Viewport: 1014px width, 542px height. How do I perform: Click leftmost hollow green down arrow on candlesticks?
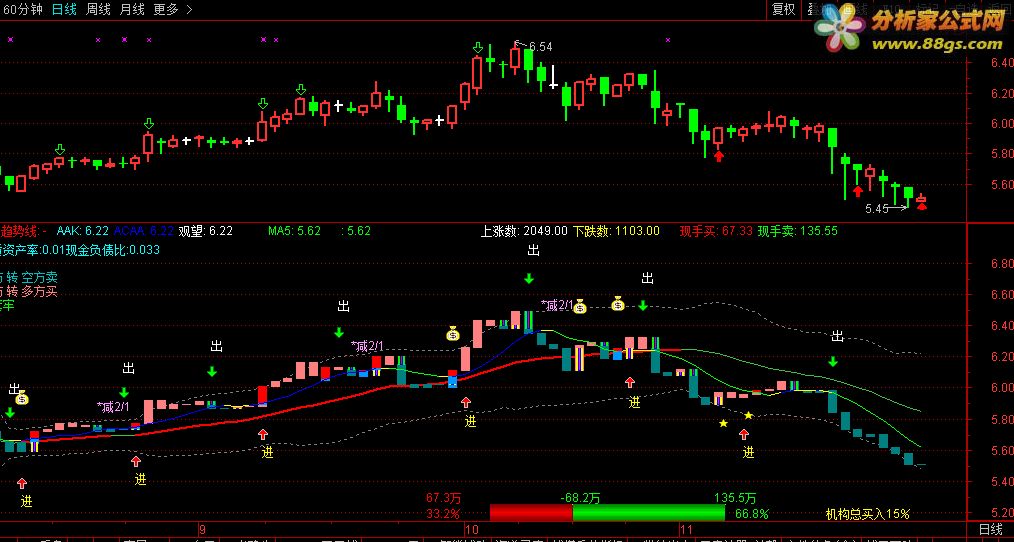[59, 150]
